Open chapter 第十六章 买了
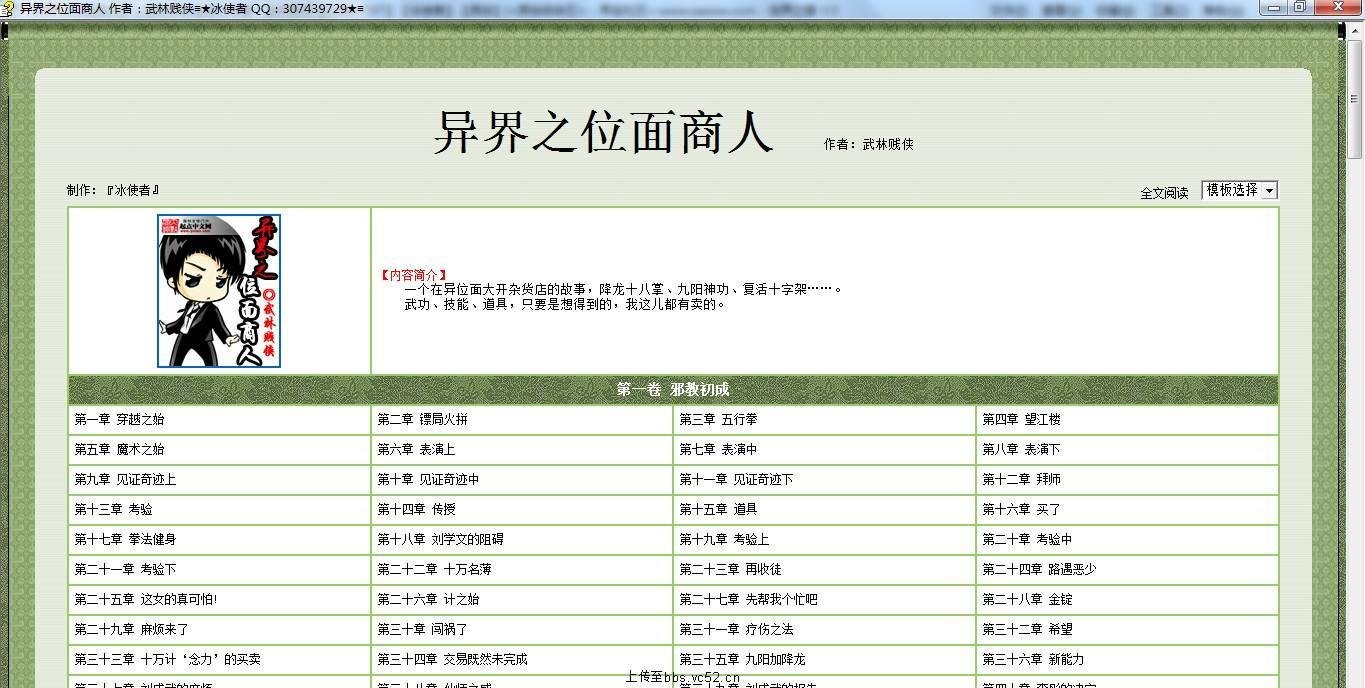 1017,509
